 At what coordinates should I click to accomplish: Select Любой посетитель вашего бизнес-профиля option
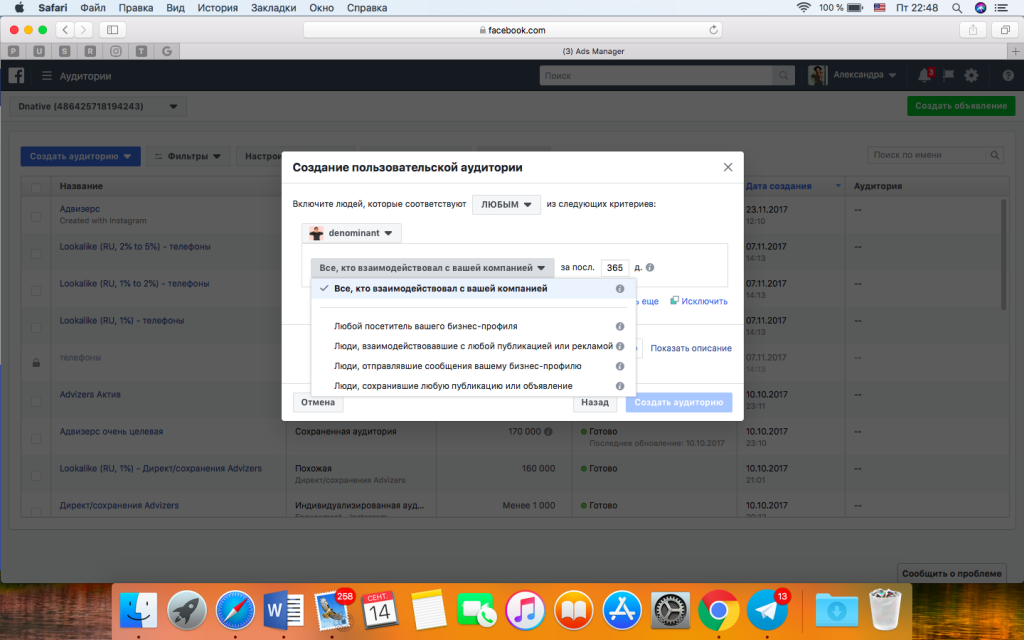(x=425, y=326)
